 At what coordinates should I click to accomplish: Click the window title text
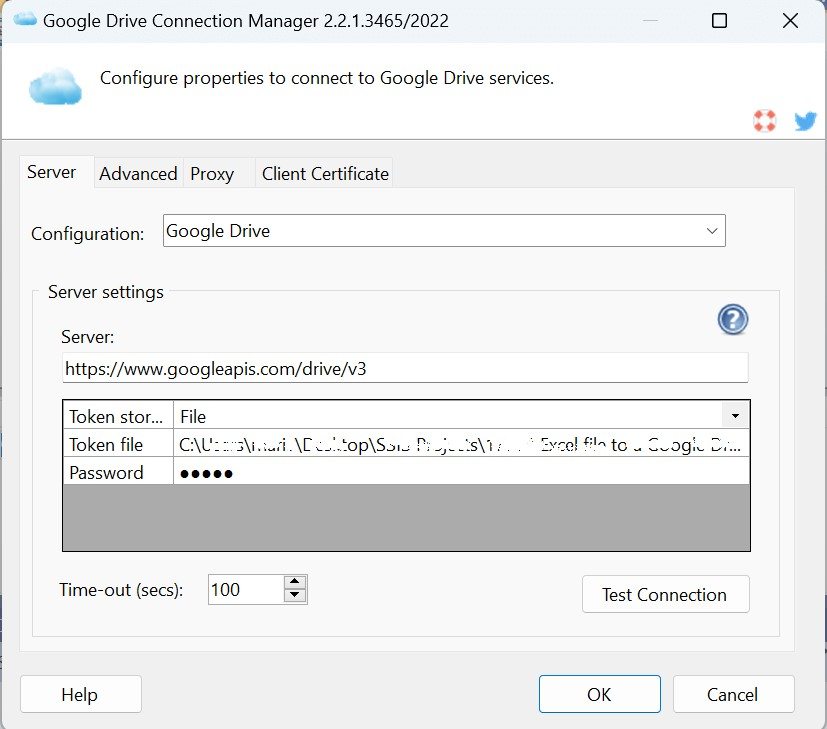(x=246, y=21)
